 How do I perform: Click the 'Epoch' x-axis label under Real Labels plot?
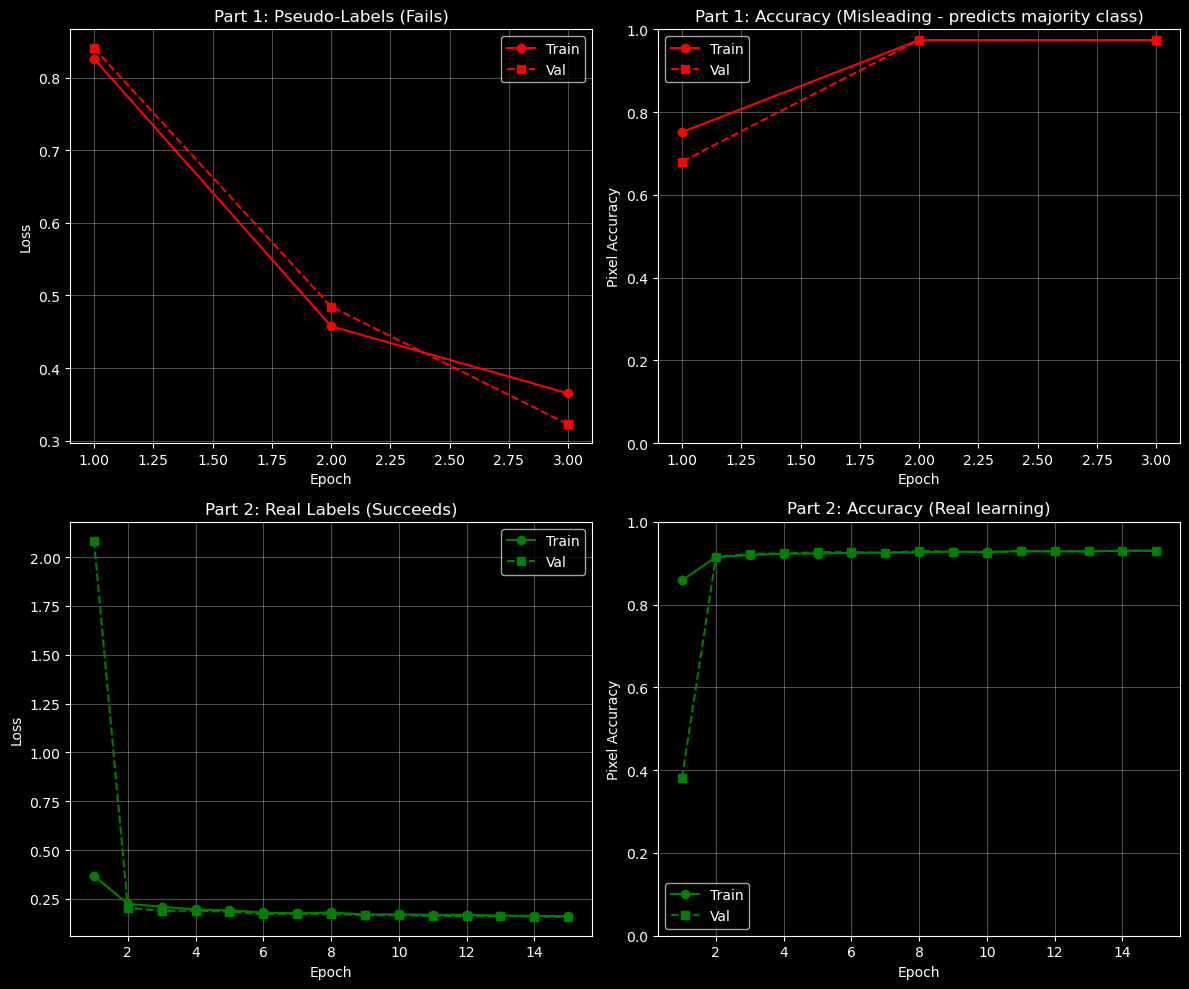tap(331, 972)
